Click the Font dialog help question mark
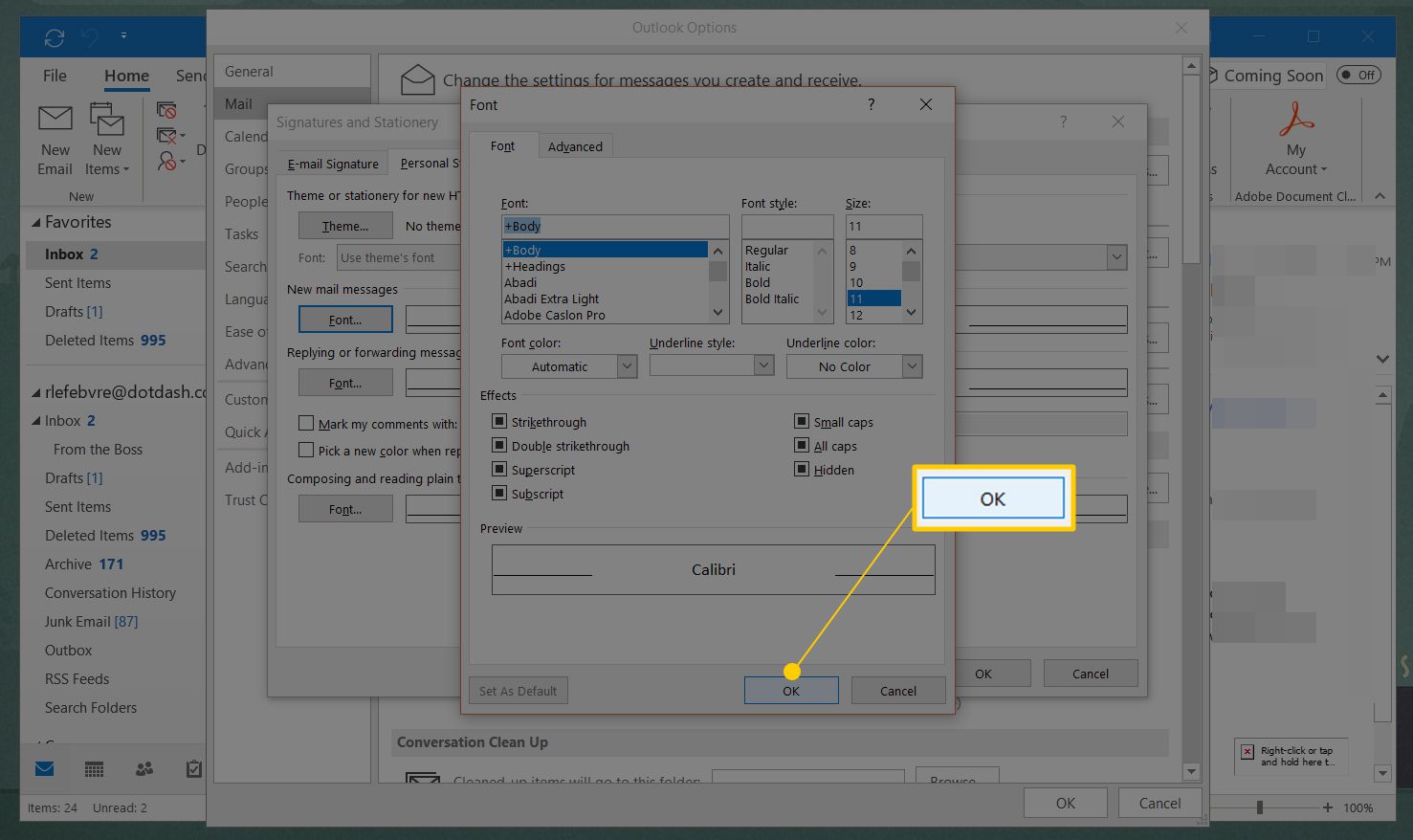The height and width of the screenshot is (840, 1413). 871,104
